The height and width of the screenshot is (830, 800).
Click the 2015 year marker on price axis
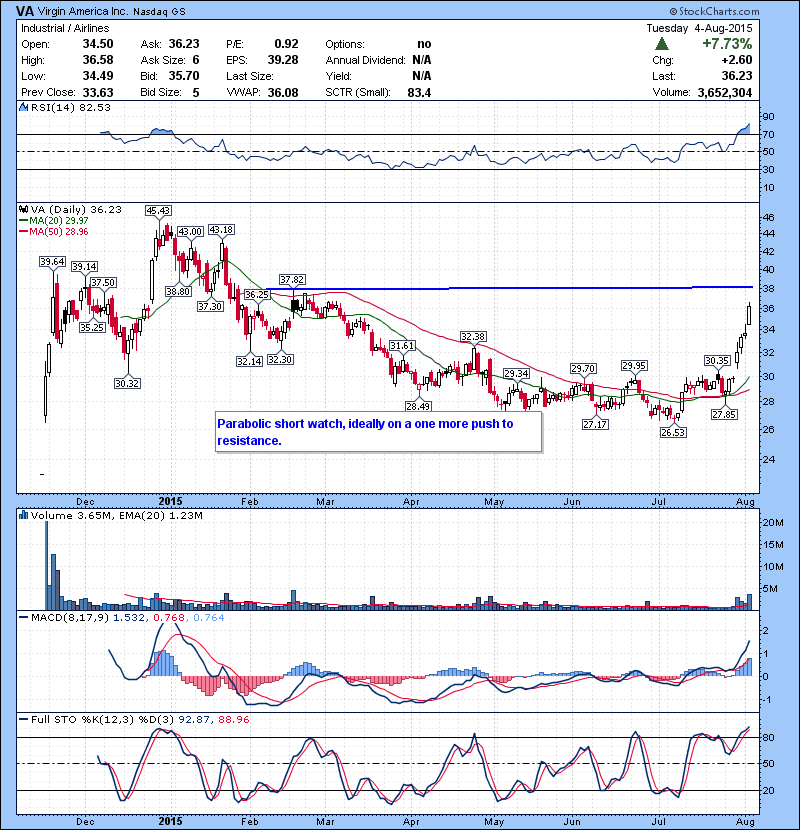click(170, 501)
